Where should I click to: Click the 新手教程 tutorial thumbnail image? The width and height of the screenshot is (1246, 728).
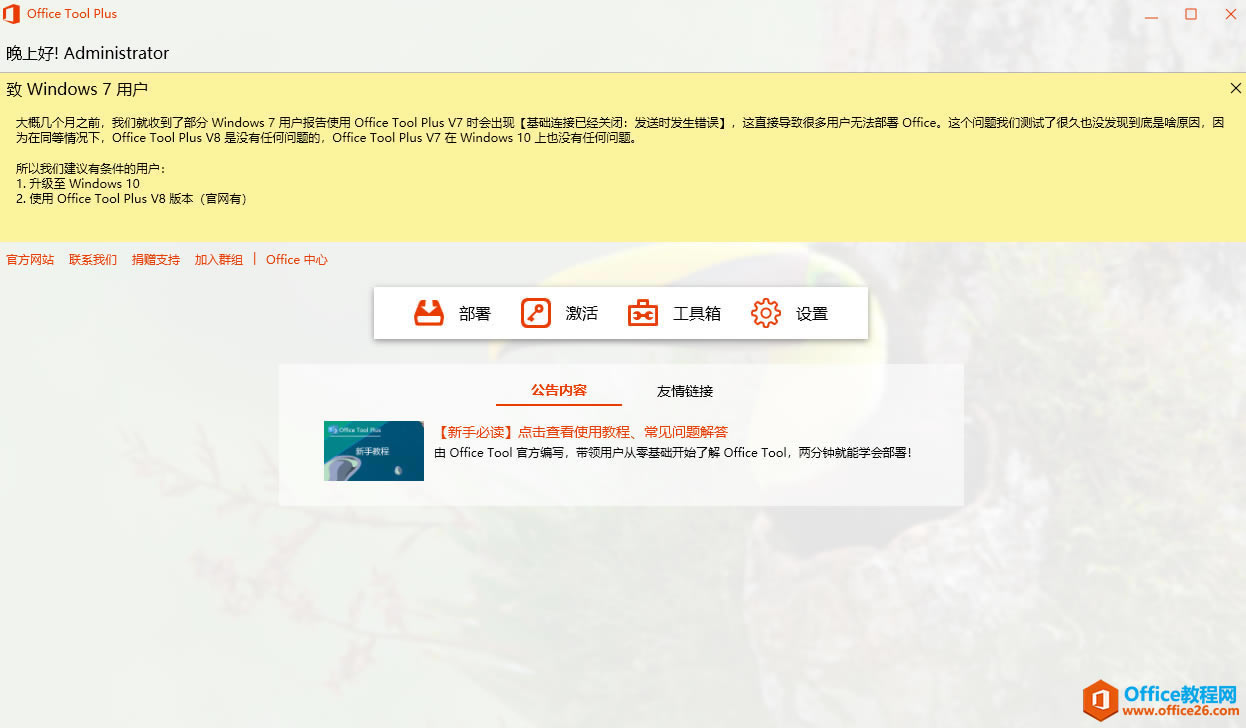pos(373,451)
